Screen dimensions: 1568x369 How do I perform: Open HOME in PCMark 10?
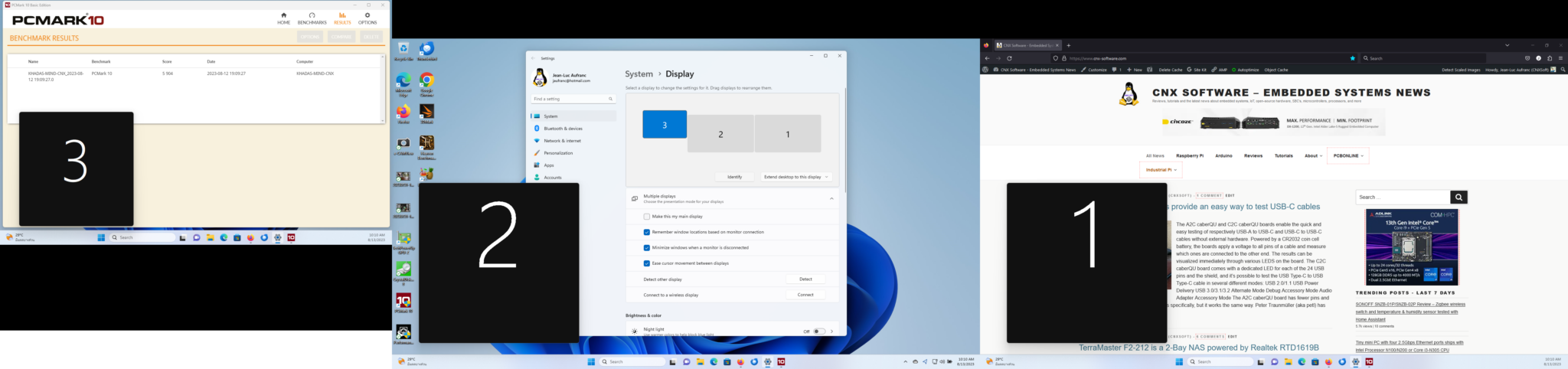tap(283, 18)
